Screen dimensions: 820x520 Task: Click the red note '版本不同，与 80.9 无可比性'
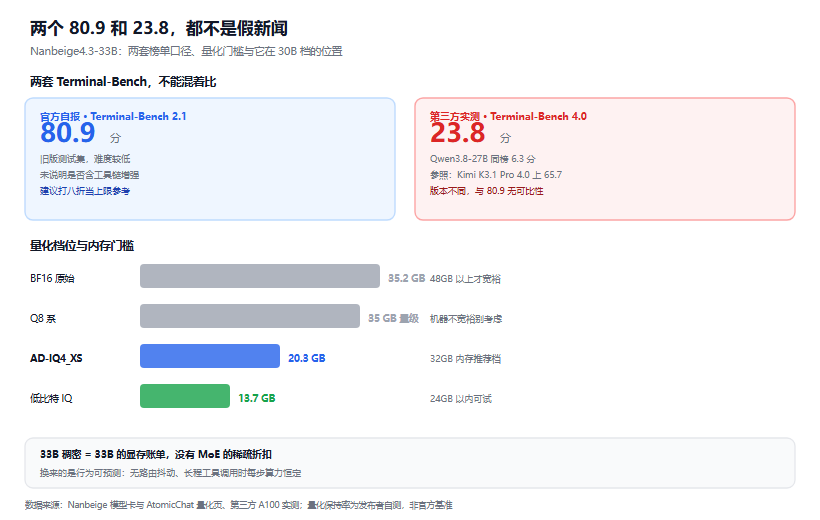486,191
